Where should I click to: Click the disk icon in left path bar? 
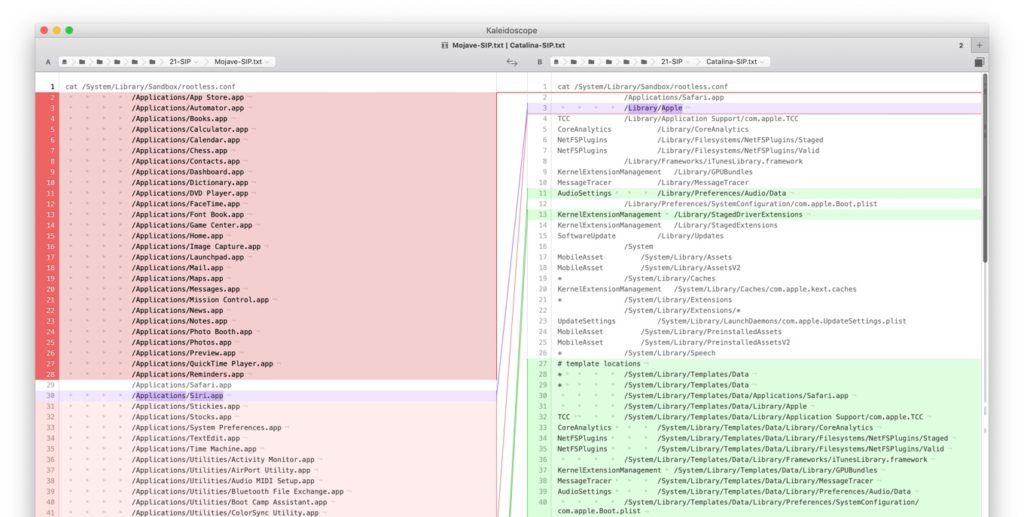pyautogui.click(x=66, y=62)
